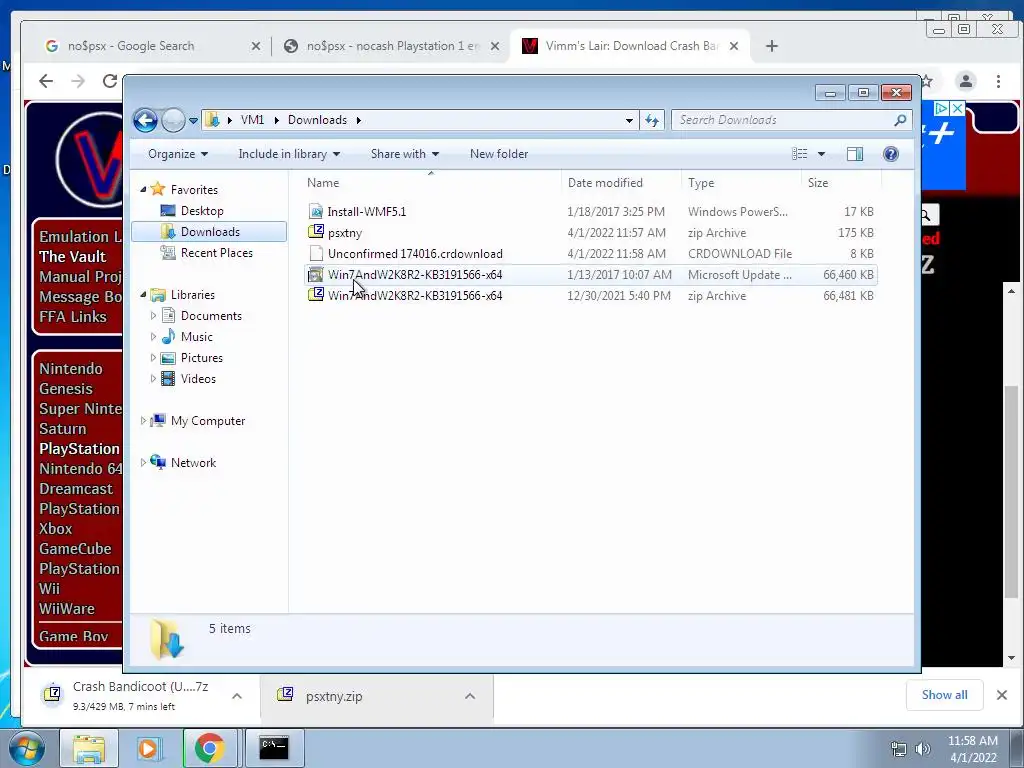Open the view options dropdown arrow
1024x768 pixels.
(822, 154)
